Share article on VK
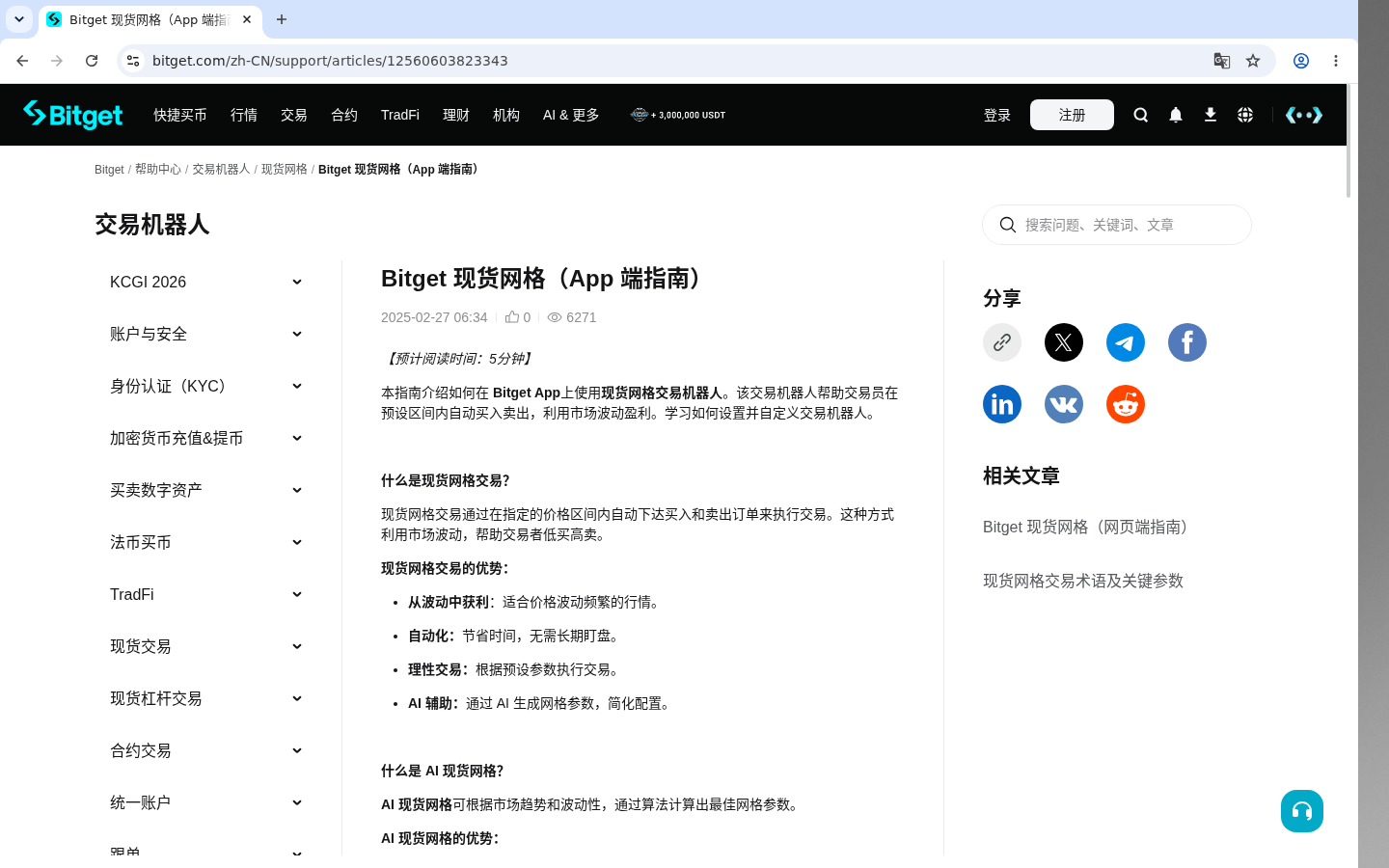The height and width of the screenshot is (868, 1389). (1064, 404)
